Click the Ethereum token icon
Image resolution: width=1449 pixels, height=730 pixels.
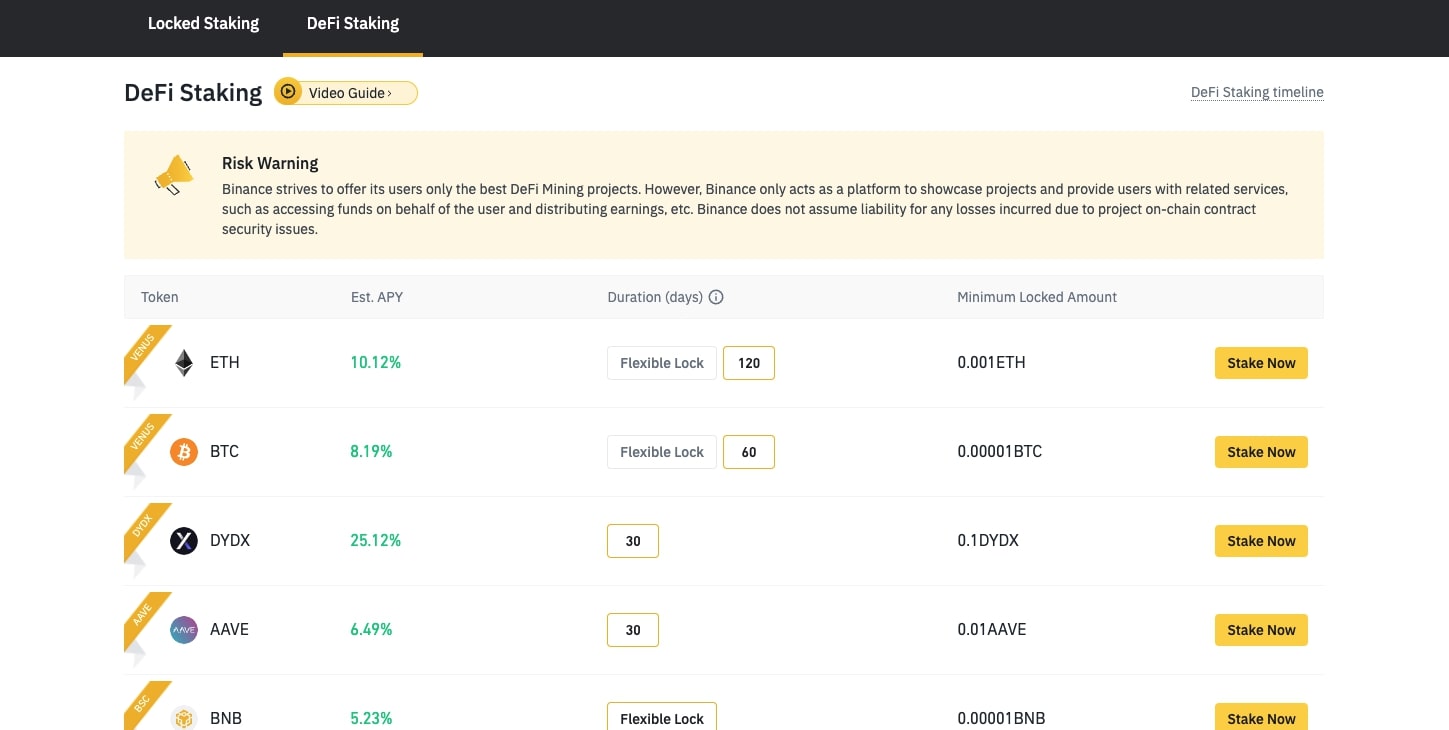click(x=184, y=363)
